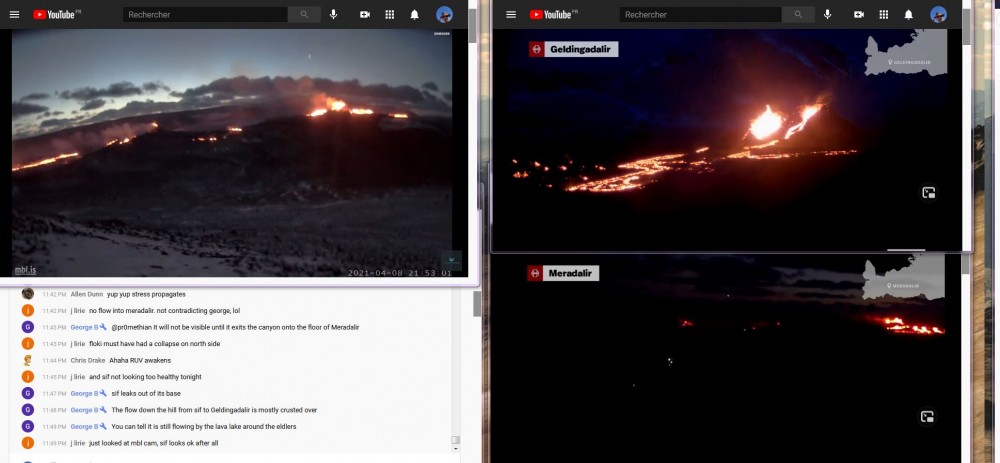This screenshot has height=463, width=1000.
Task: Click Chris Drake's username in chat
Action: (88, 360)
